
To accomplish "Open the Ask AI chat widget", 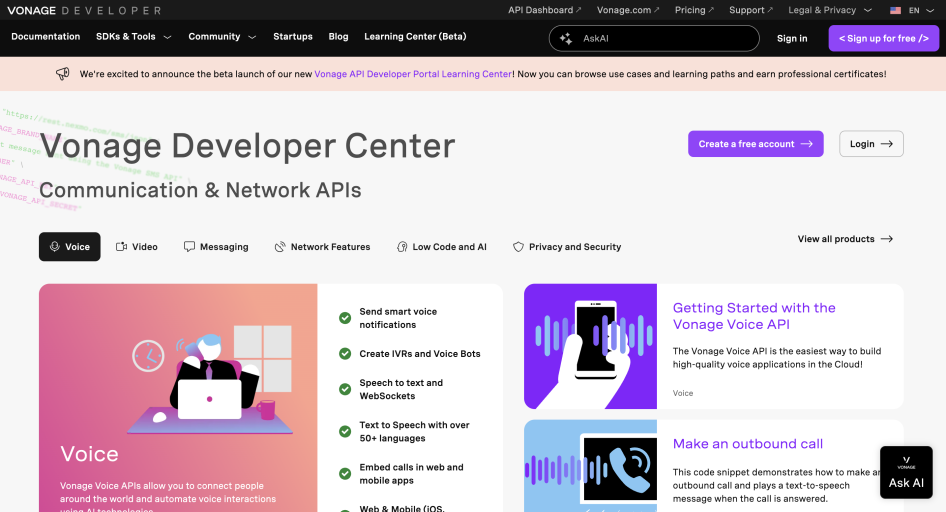I will coord(906,472).
